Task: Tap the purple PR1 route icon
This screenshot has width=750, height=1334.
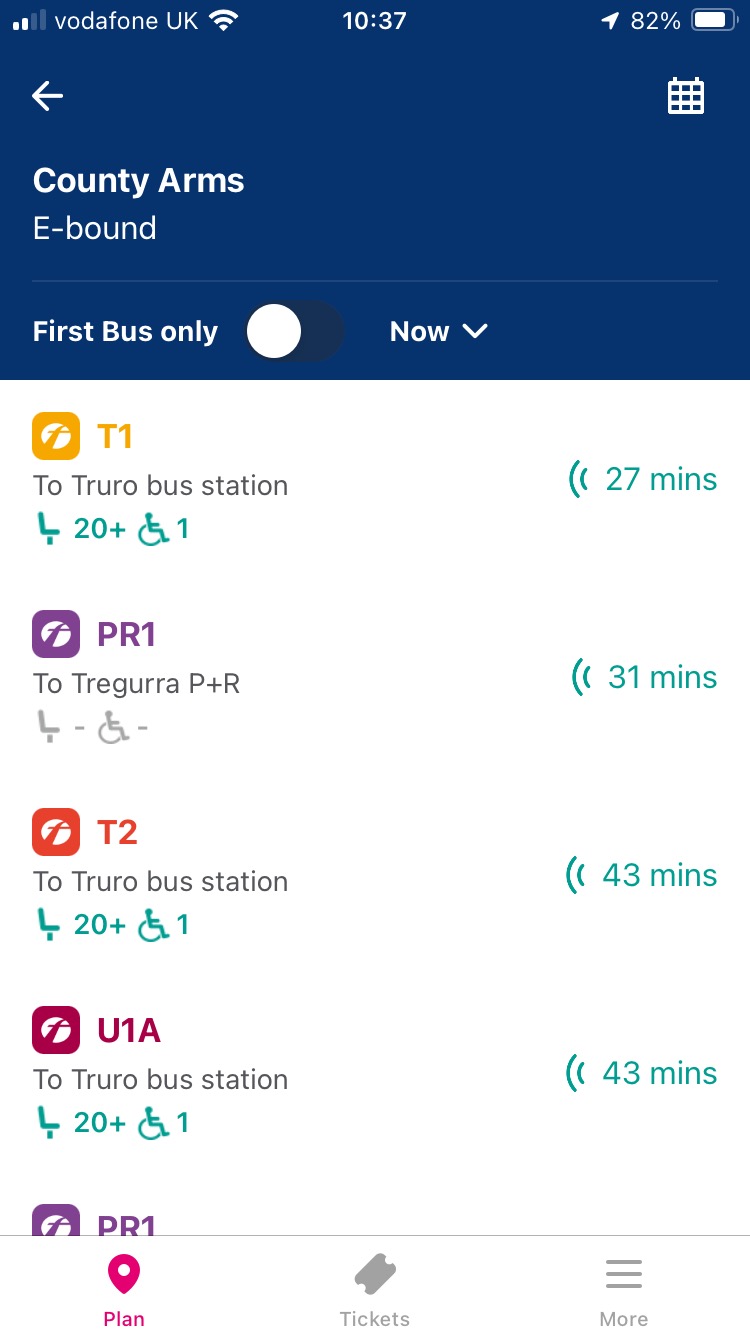Action: [x=56, y=635]
